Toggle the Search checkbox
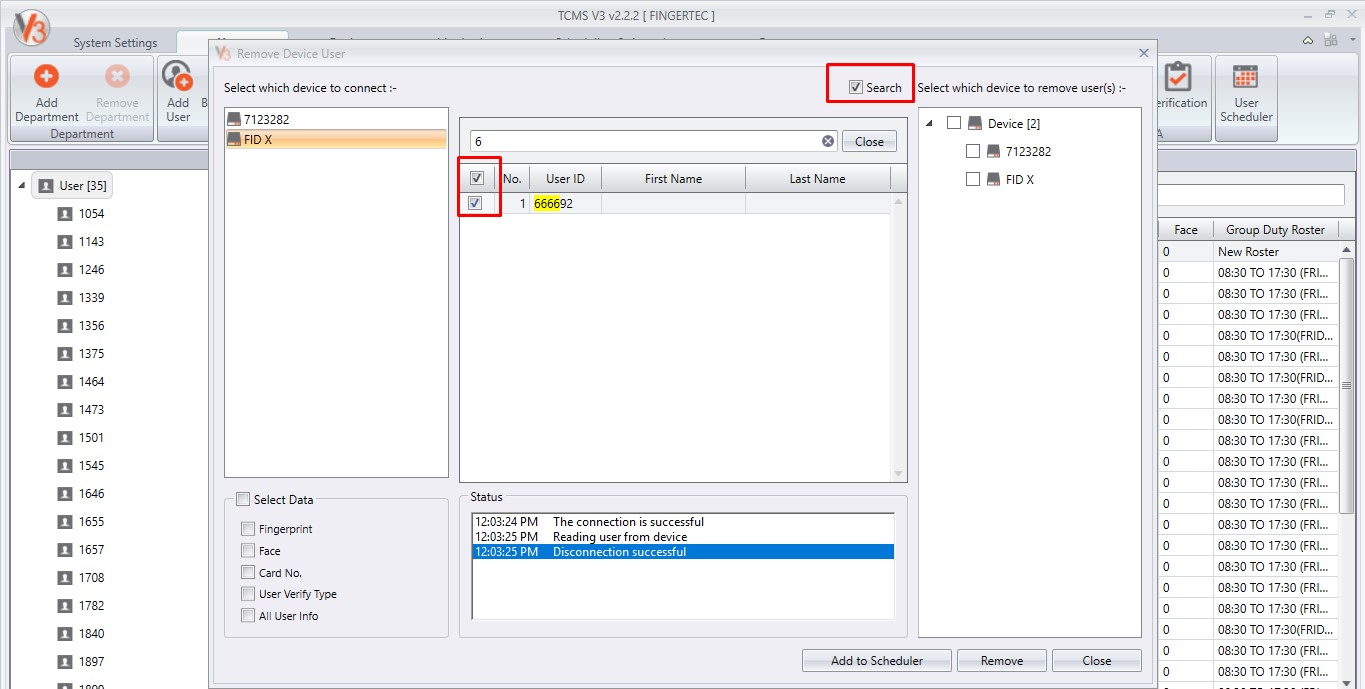 coord(856,87)
